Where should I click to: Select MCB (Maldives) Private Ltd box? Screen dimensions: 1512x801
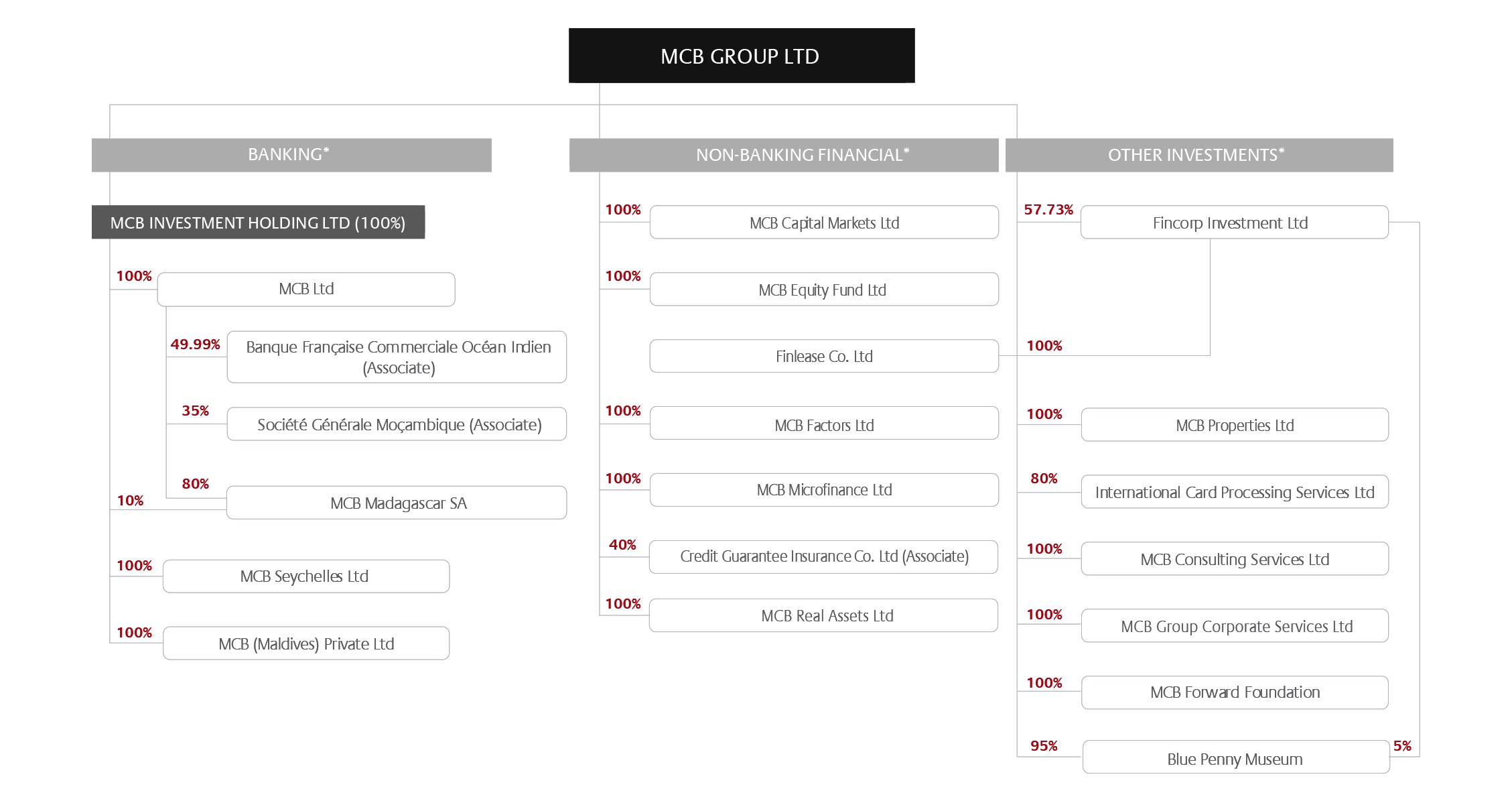tap(305, 643)
